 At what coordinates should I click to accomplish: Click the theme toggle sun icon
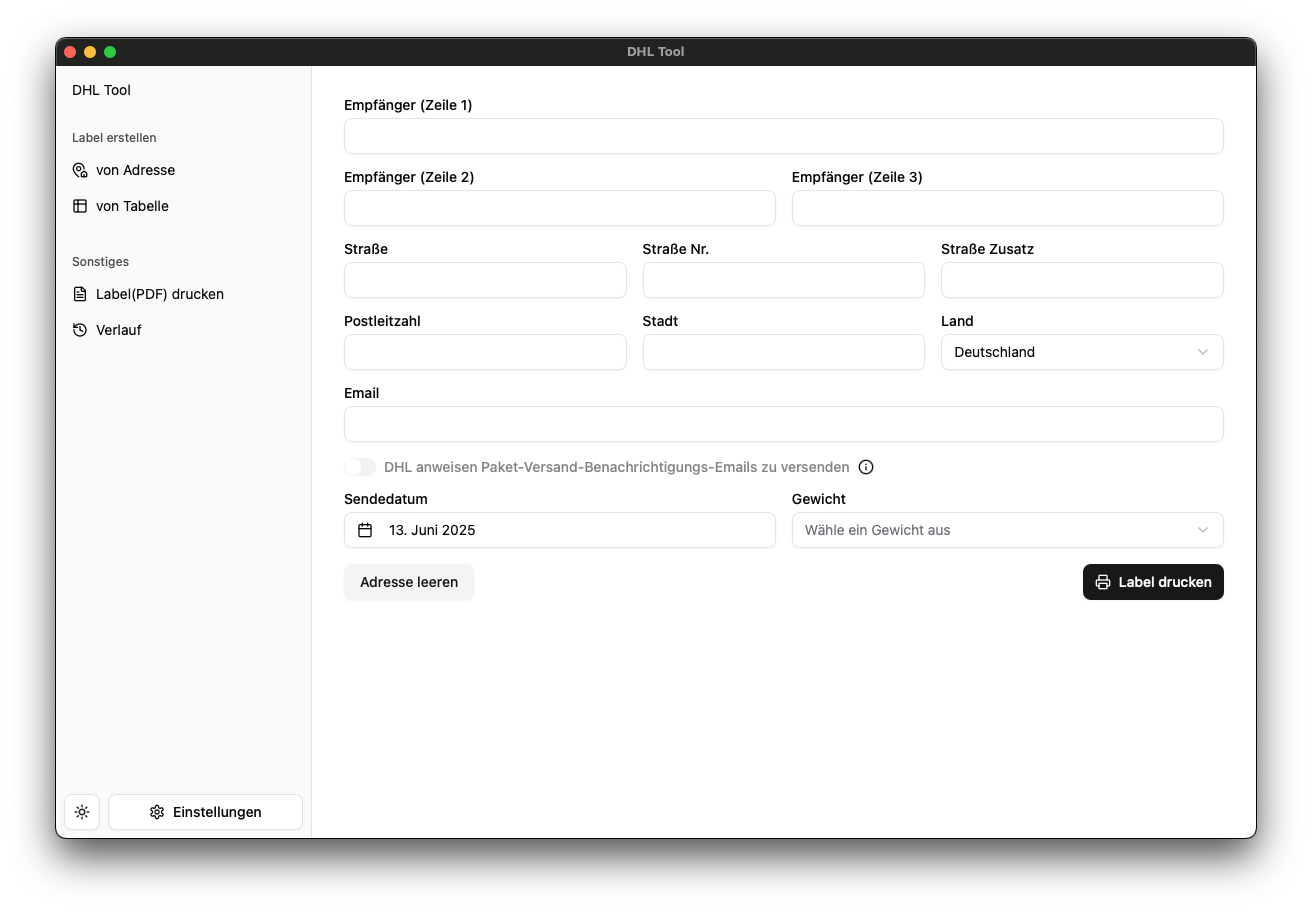pos(82,812)
